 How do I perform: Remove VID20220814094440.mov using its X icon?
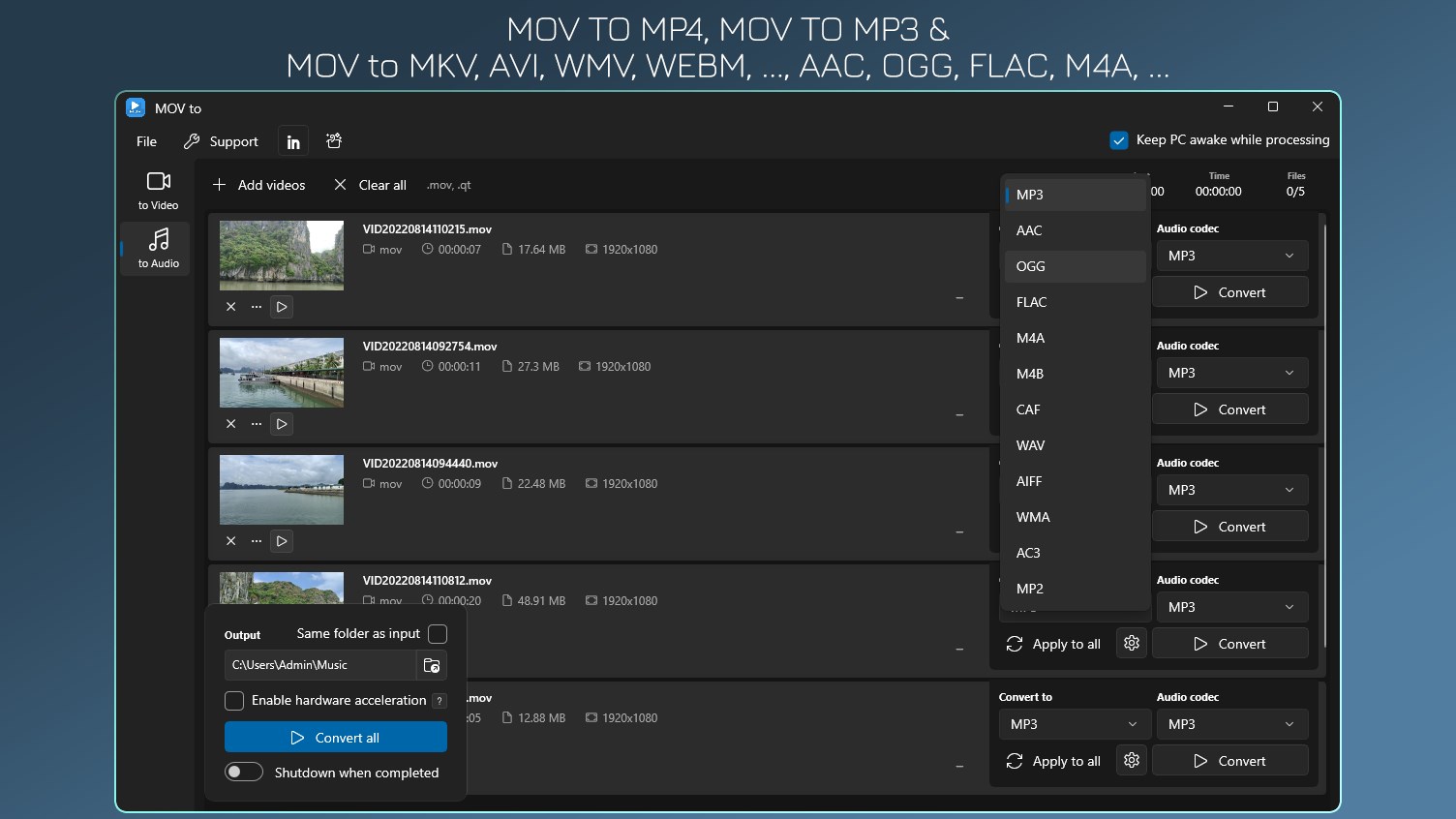pyautogui.click(x=230, y=540)
